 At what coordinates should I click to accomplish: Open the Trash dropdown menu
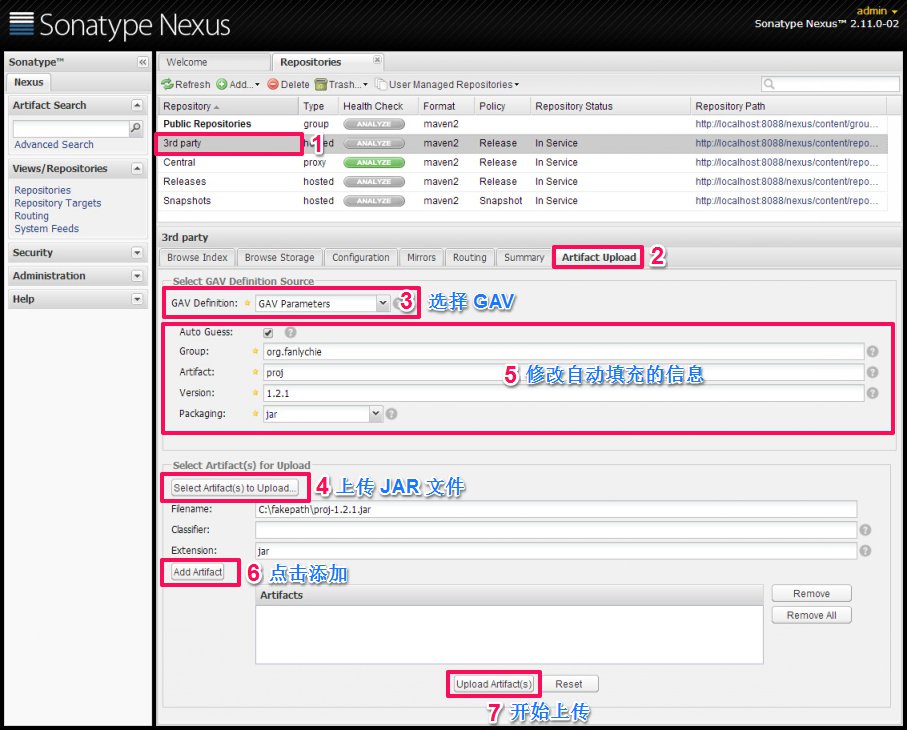coord(341,84)
